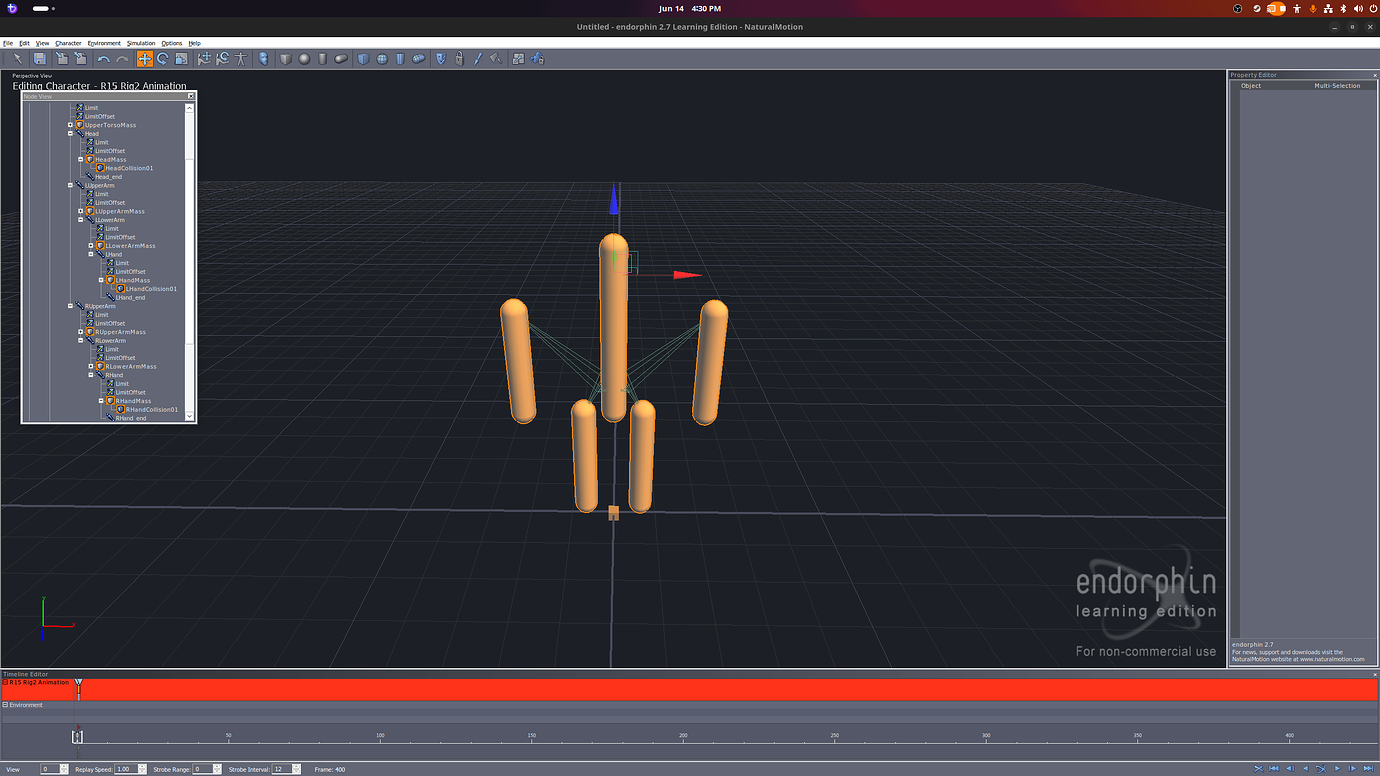
Task: Select the Move tool in toolbar
Action: [144, 59]
